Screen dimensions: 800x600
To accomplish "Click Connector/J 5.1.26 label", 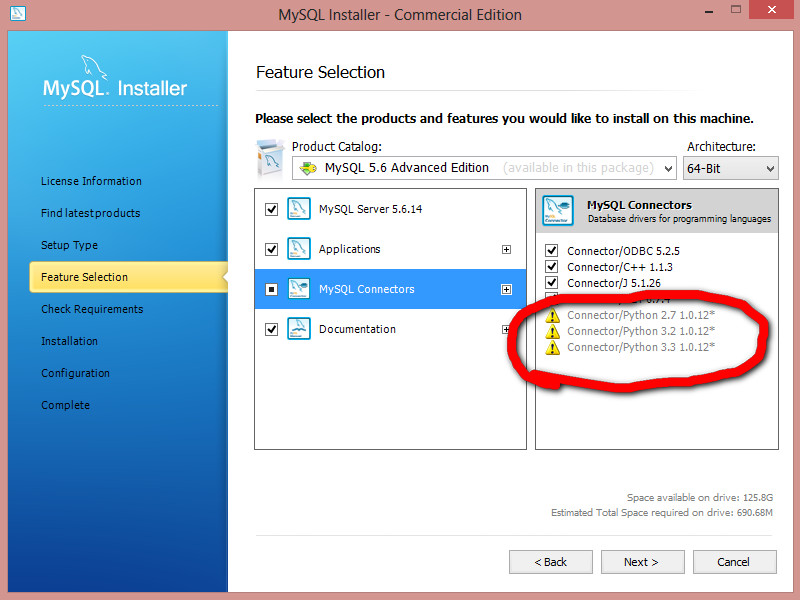I will 614,283.
